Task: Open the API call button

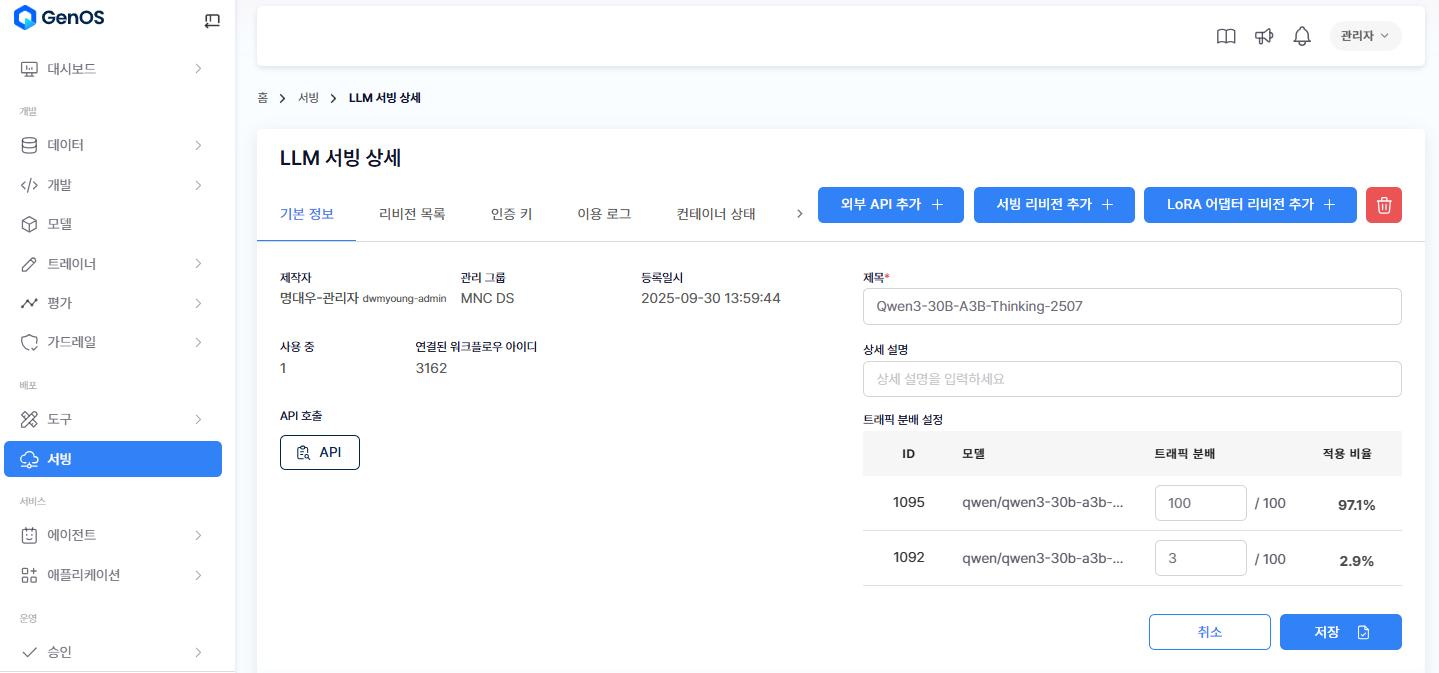Action: (319, 453)
